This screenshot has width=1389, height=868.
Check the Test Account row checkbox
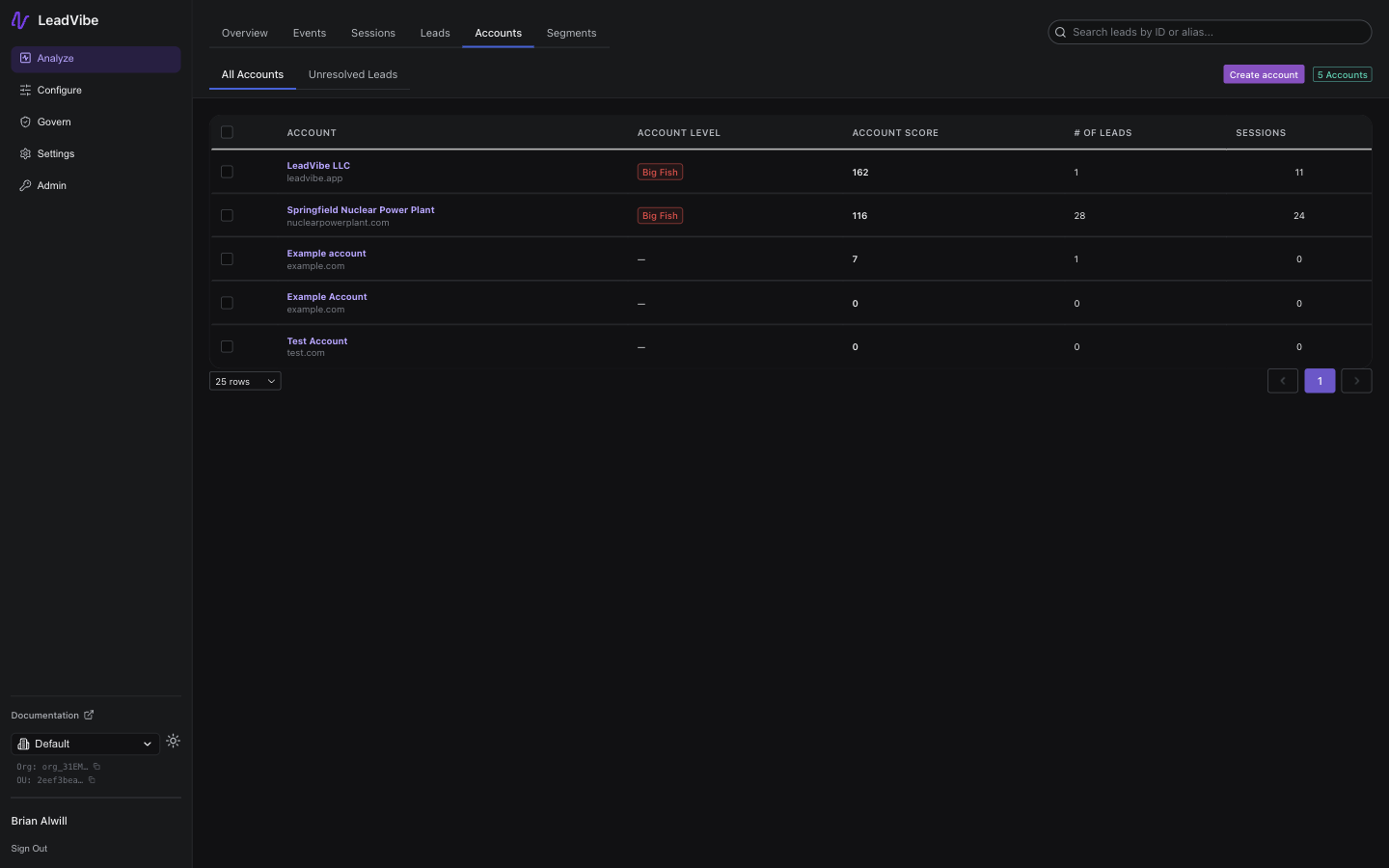(227, 346)
